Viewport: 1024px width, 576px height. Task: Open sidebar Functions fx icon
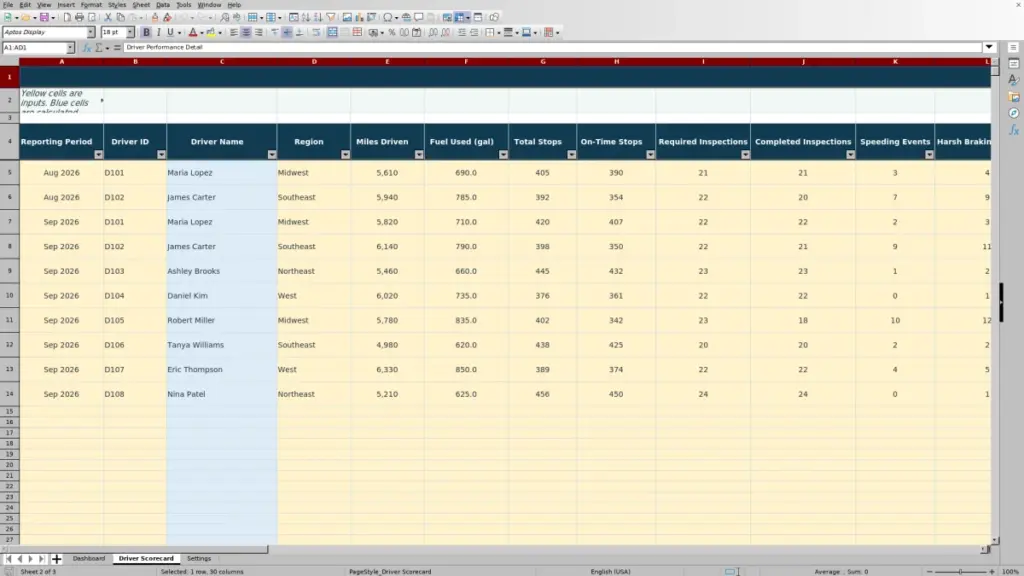[x=1014, y=130]
